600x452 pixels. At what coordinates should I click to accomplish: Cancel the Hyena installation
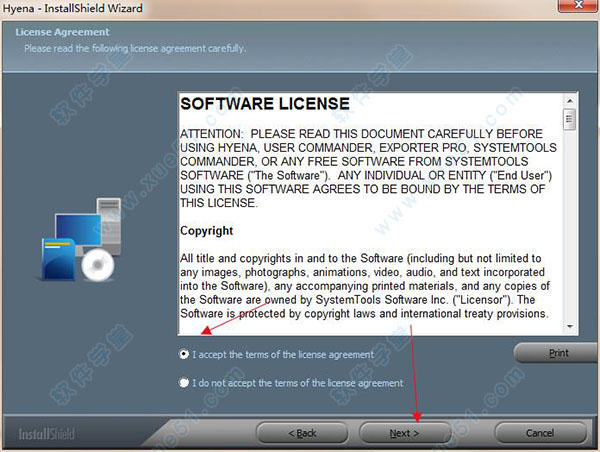(539, 433)
